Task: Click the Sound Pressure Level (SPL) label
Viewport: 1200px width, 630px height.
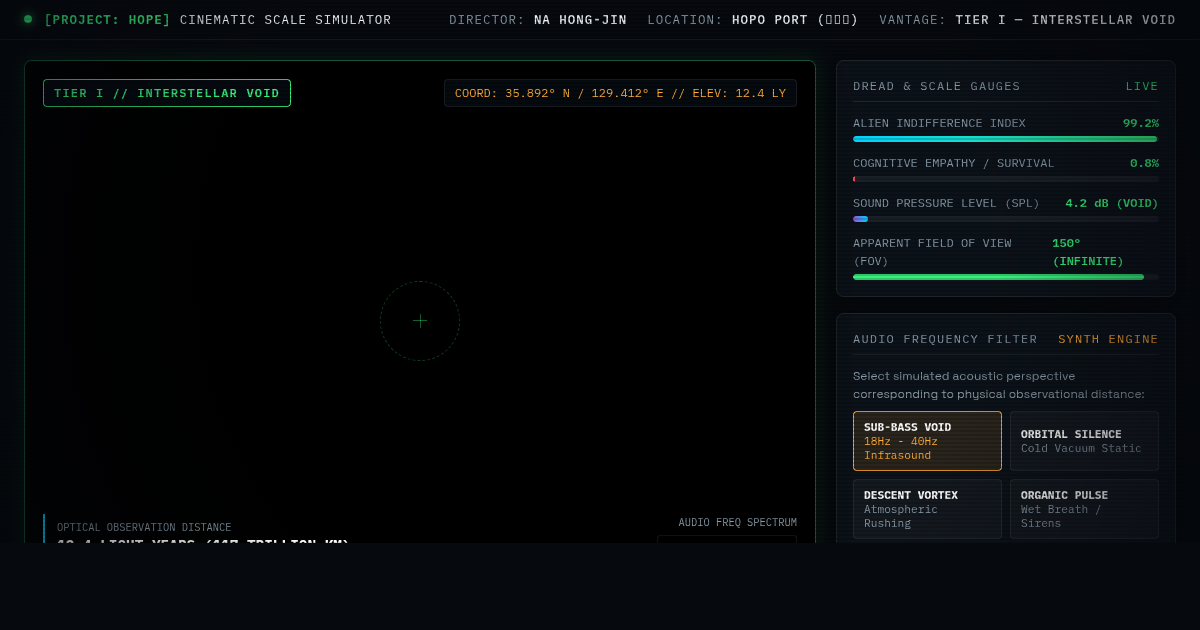Action: click(946, 203)
